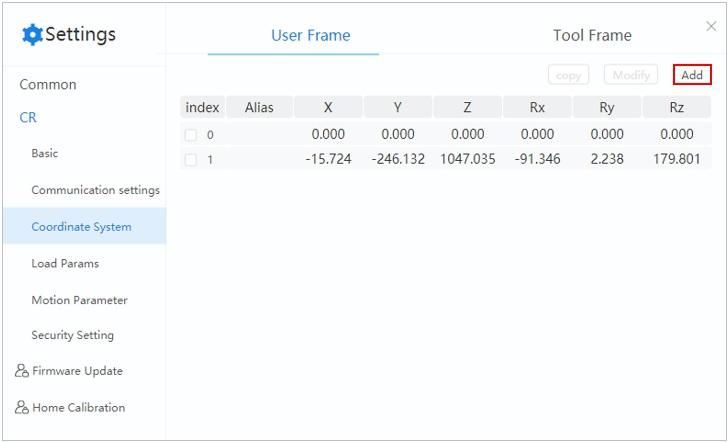
Task: Switch to the Tool Frame tab
Action: [x=592, y=35]
